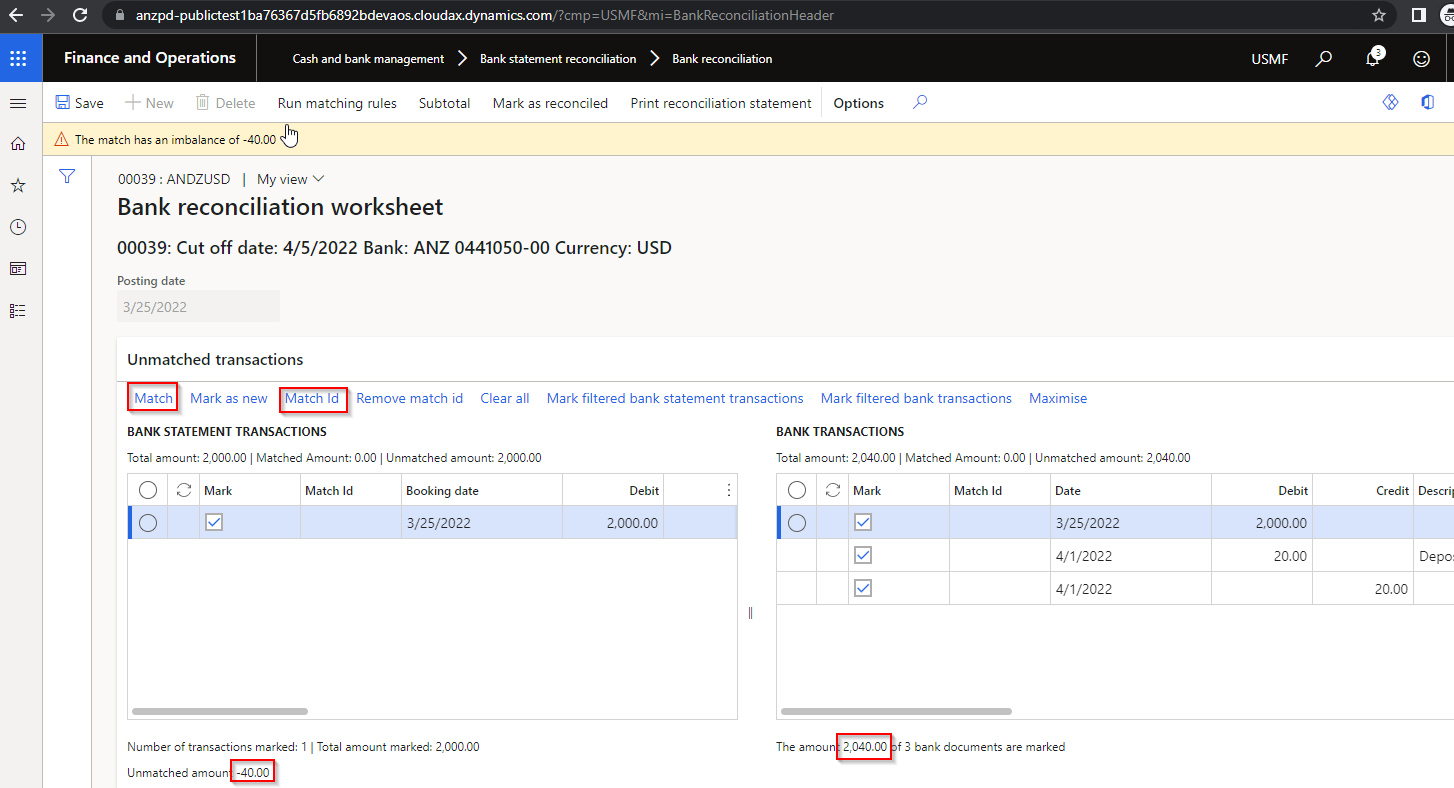Click the Home icon in sidebar
The width and height of the screenshot is (1454, 788).
coord(18,144)
